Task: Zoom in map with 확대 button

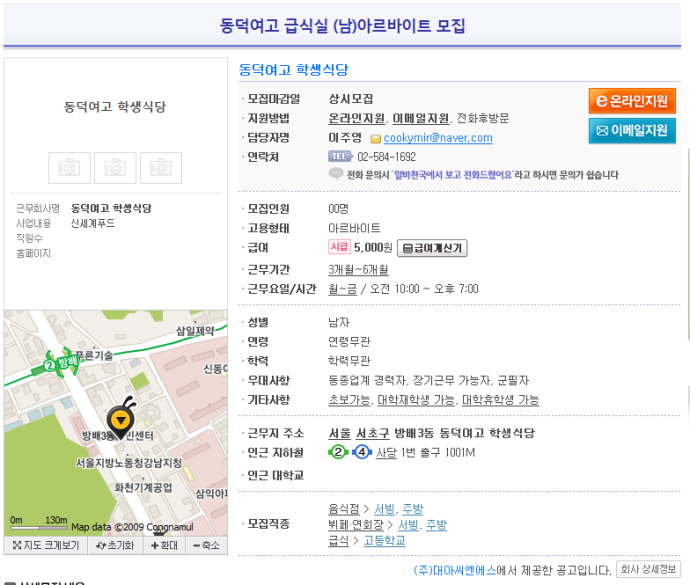Action: [x=164, y=545]
